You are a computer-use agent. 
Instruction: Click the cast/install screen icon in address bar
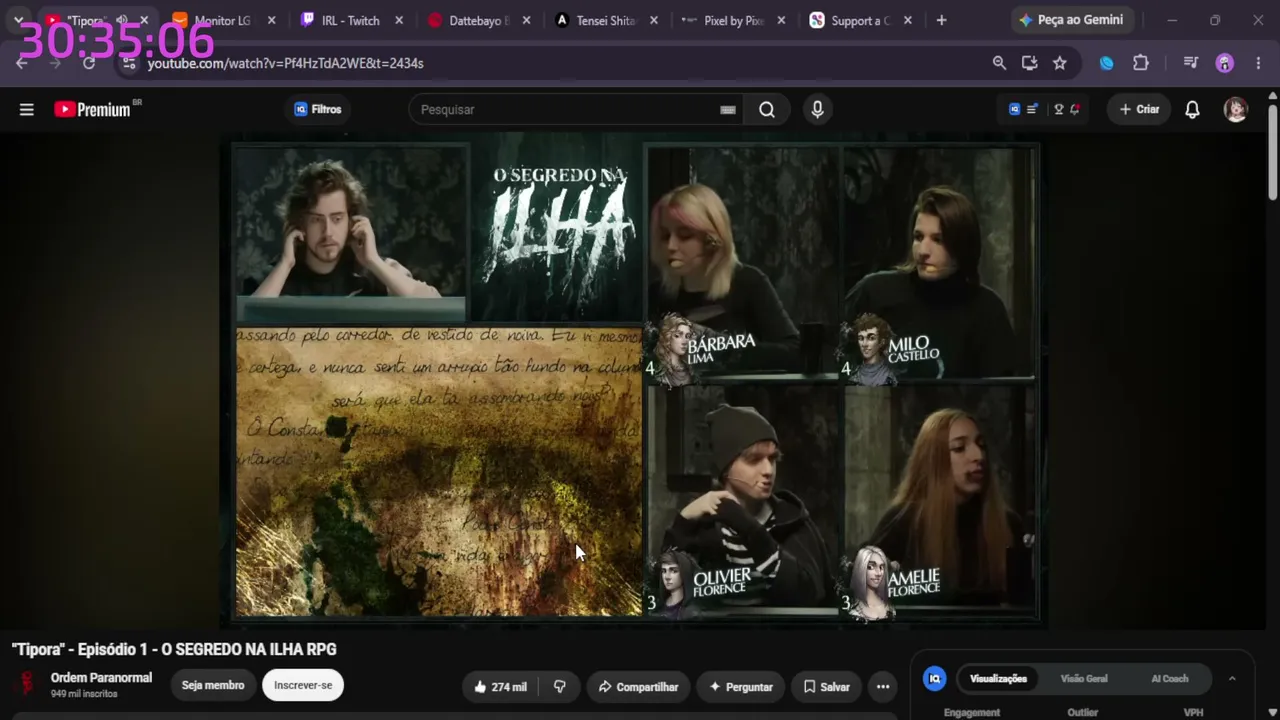(x=1029, y=63)
